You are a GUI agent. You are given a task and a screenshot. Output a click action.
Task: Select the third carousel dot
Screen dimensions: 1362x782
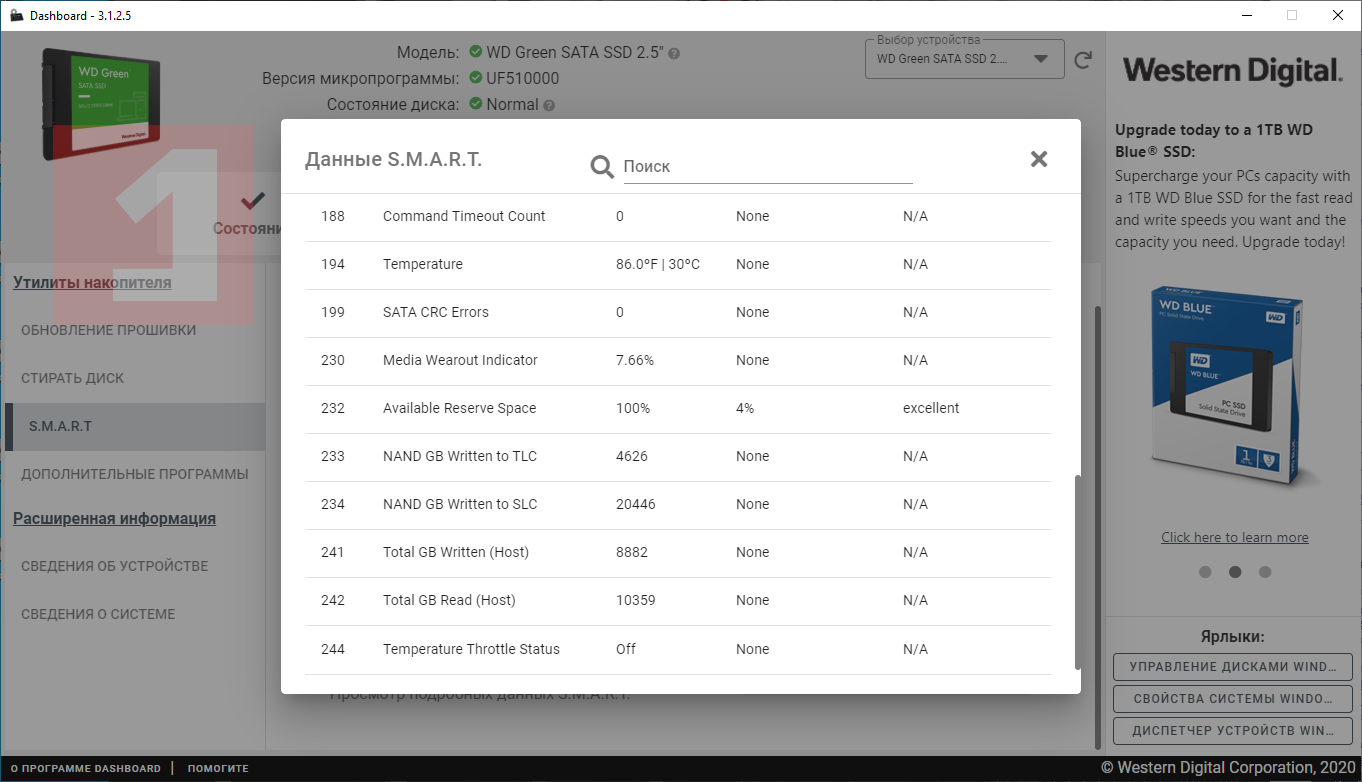click(1265, 572)
